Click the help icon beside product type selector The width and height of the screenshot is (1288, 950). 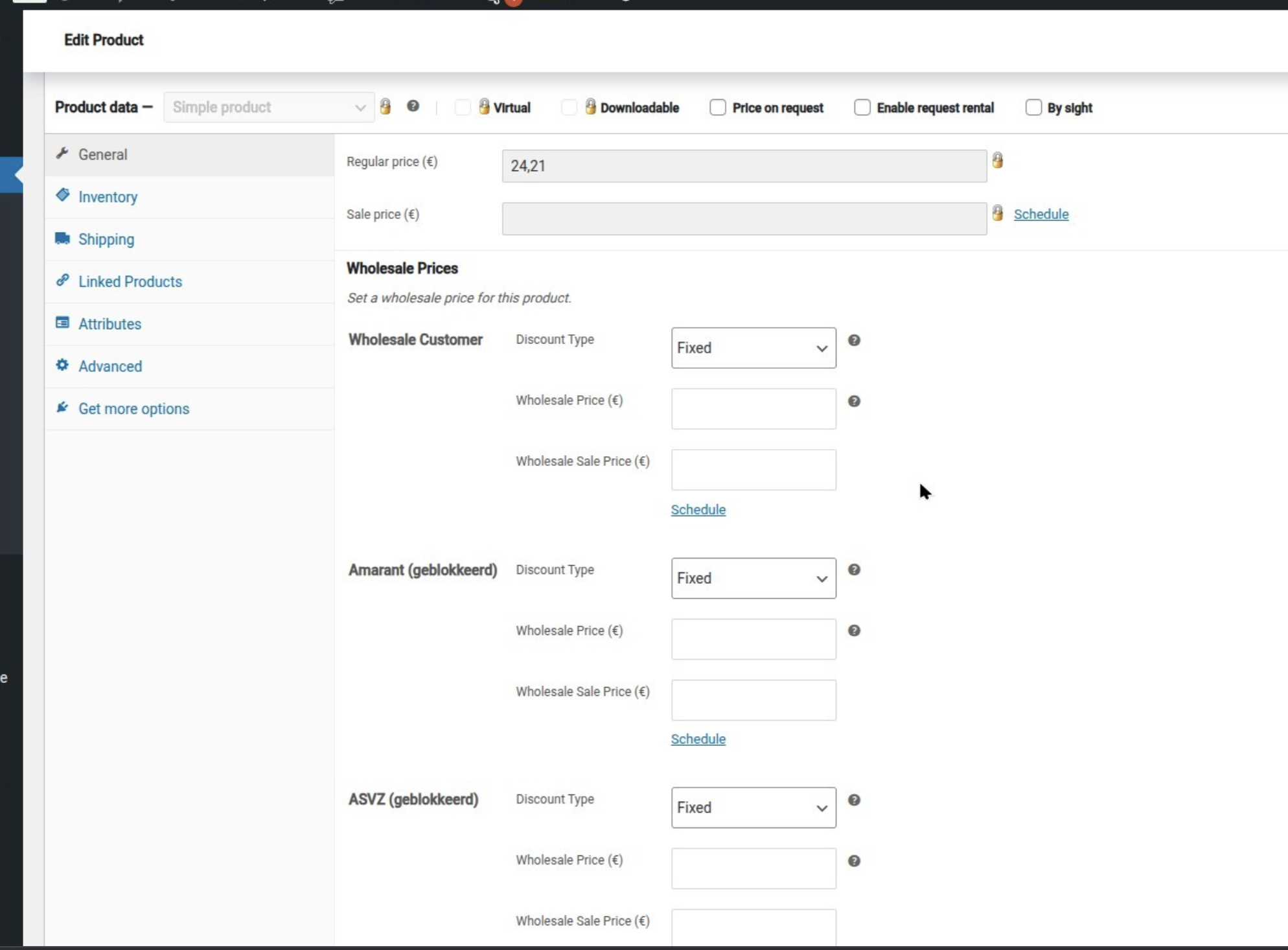(x=413, y=106)
